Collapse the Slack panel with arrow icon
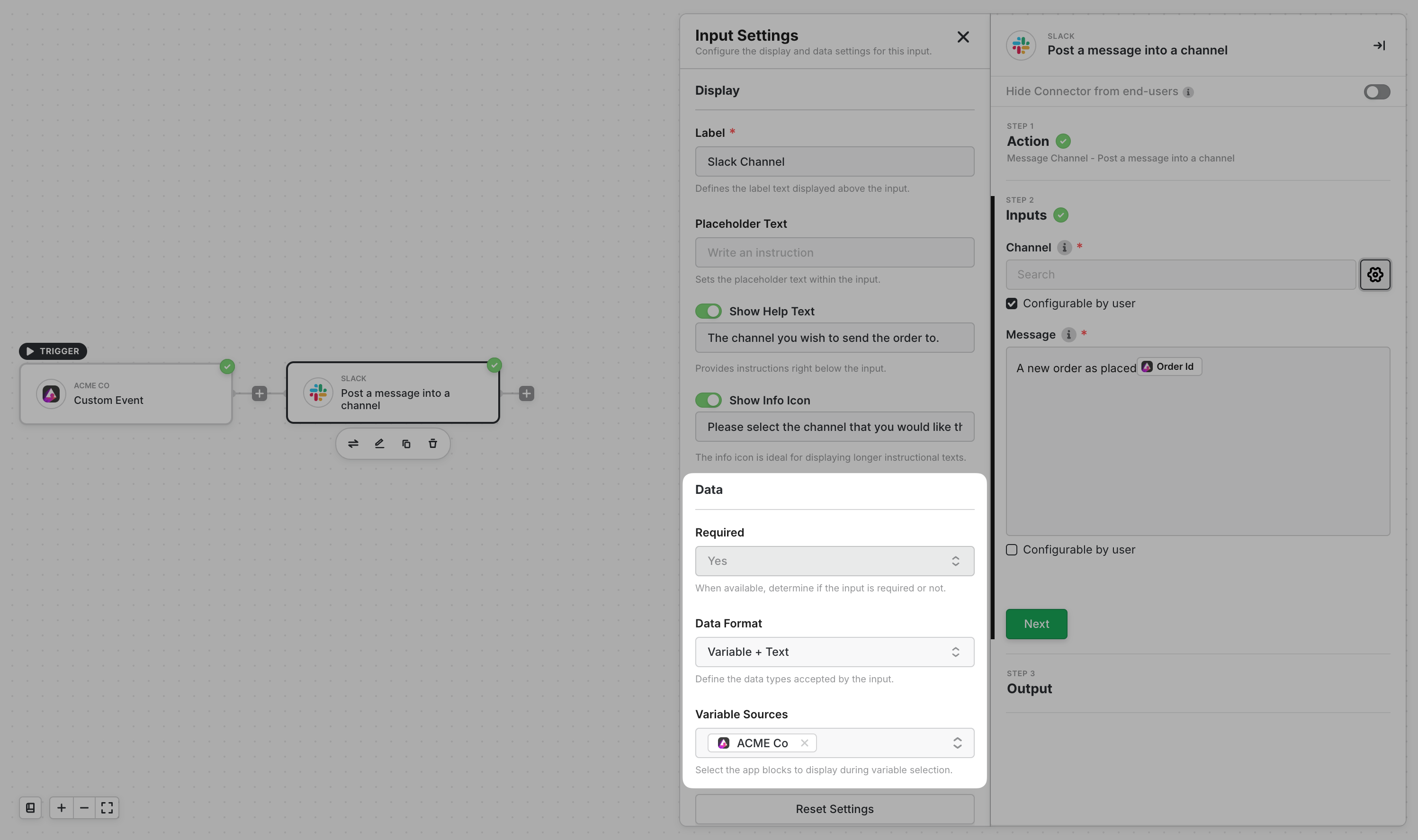This screenshot has height=840, width=1418. [1379, 45]
